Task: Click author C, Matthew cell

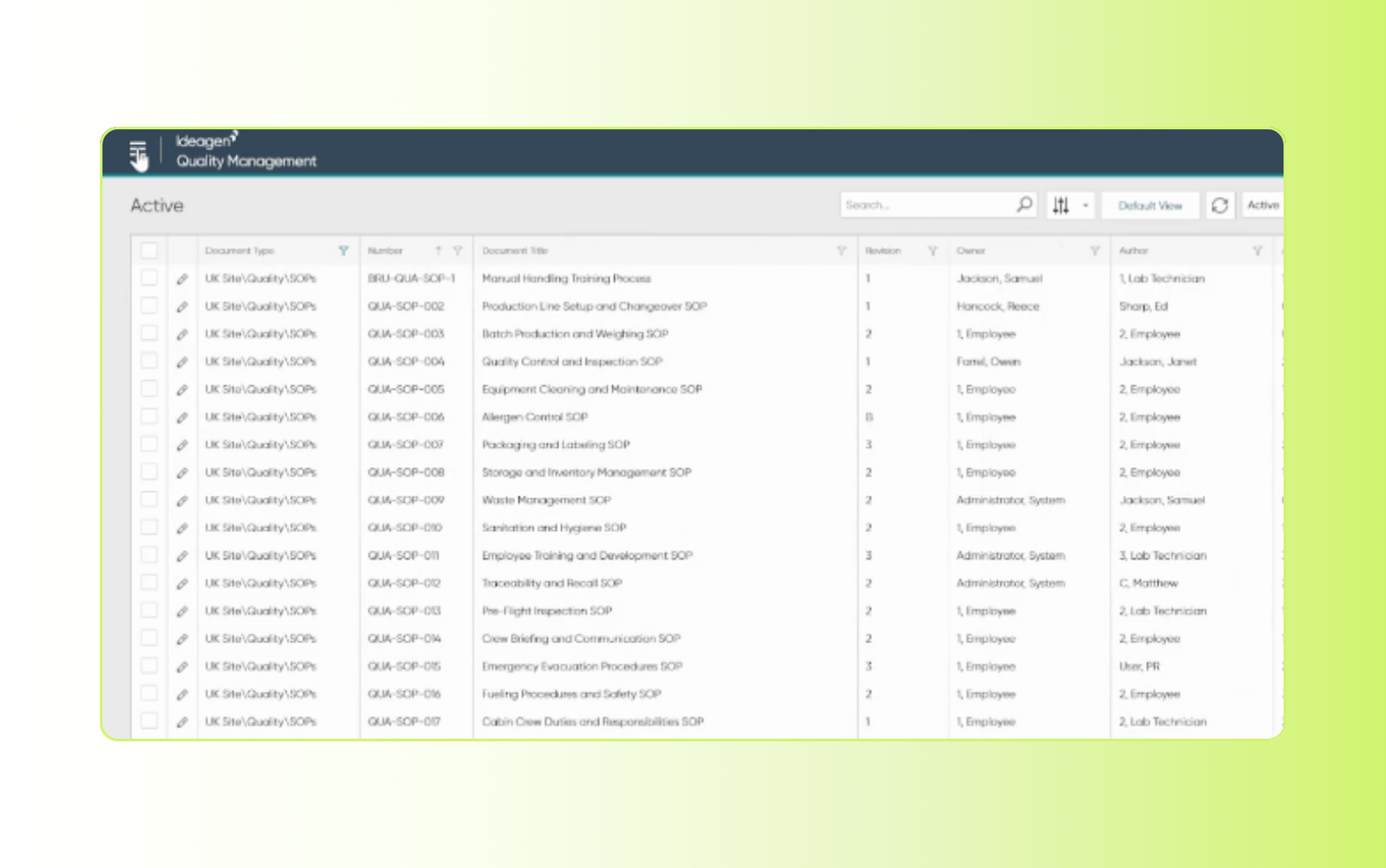Action: [x=1148, y=583]
